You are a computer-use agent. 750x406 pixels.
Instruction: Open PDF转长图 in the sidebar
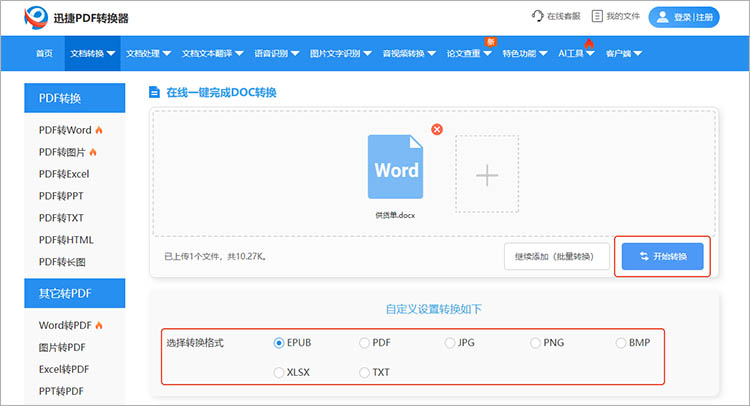point(62,262)
